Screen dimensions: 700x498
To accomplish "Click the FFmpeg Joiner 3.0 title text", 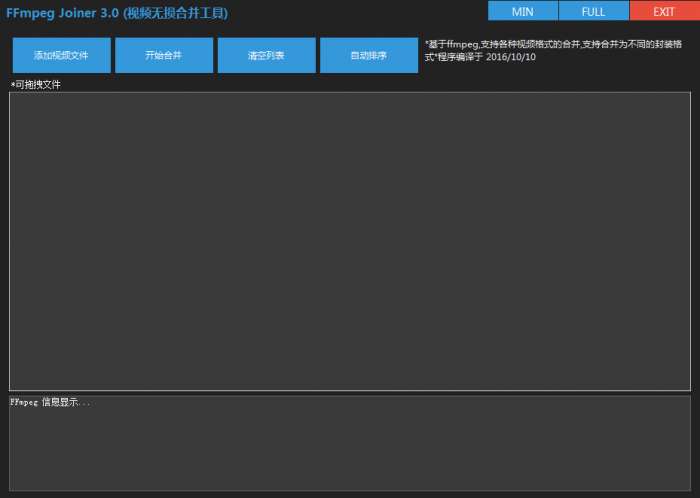I will coord(117,13).
